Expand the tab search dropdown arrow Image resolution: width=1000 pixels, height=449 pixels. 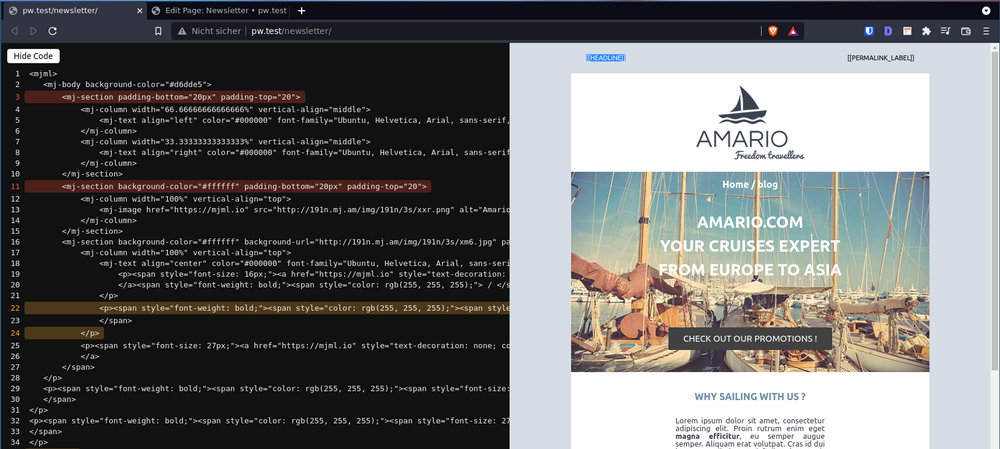point(986,10)
